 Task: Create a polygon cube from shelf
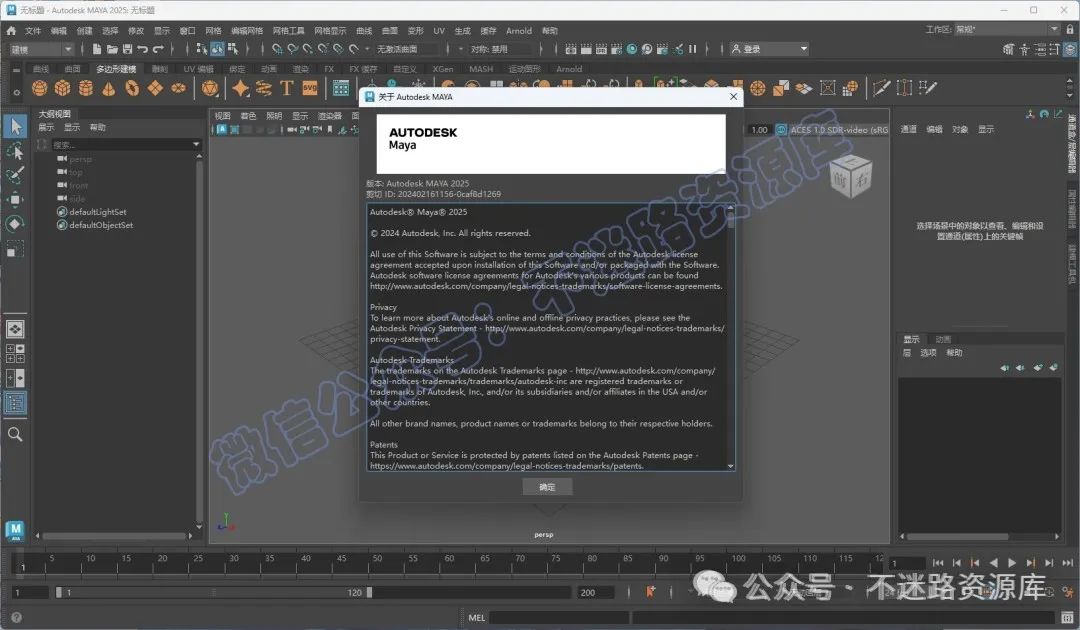[x=63, y=88]
